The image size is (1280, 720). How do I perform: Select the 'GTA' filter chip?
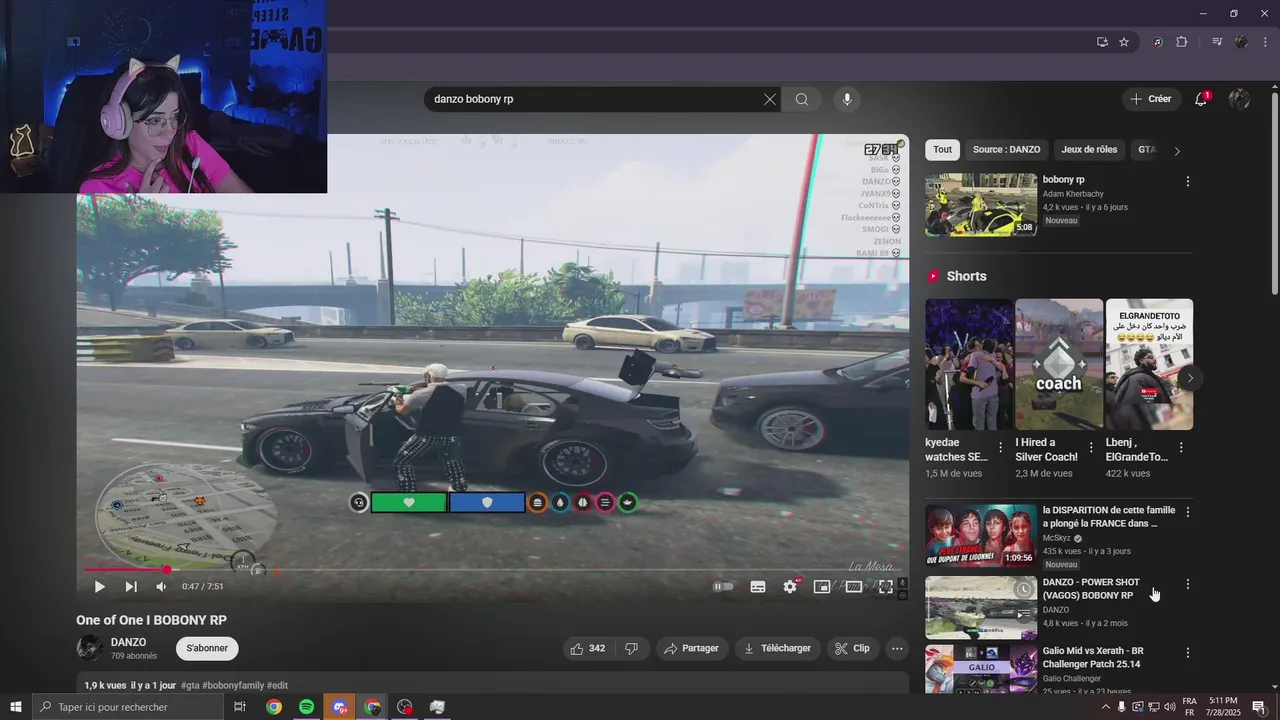[1146, 149]
